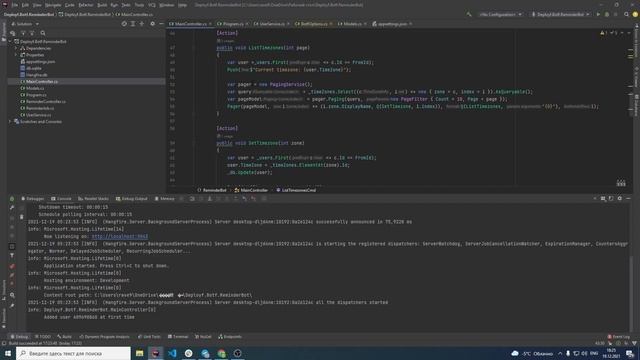Open Search Everywhere magnifier at top right
This screenshot has height=360, width=640.
tap(626, 14)
